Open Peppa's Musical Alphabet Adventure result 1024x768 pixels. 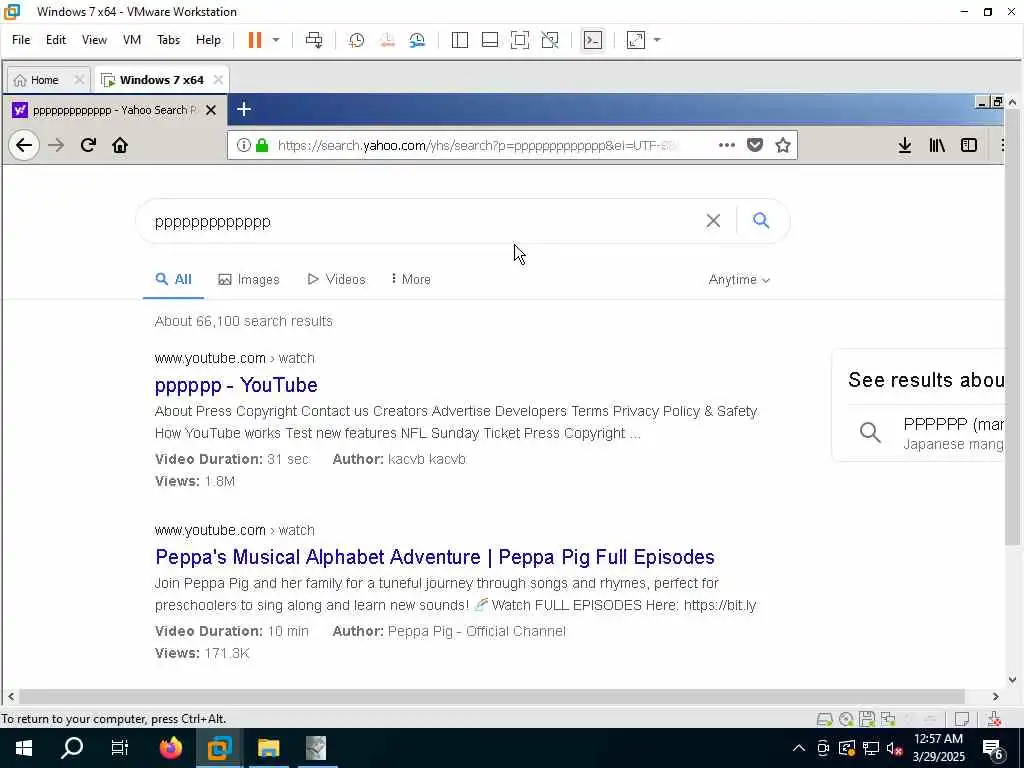pyautogui.click(x=435, y=557)
